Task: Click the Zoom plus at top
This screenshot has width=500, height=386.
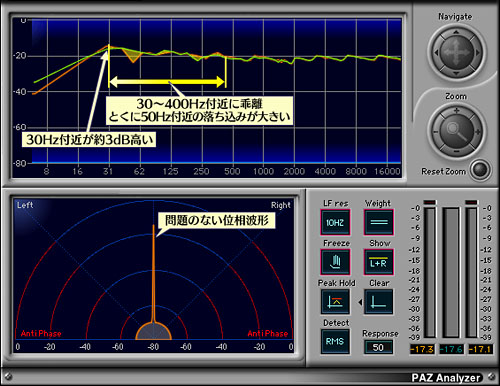Action: click(456, 111)
